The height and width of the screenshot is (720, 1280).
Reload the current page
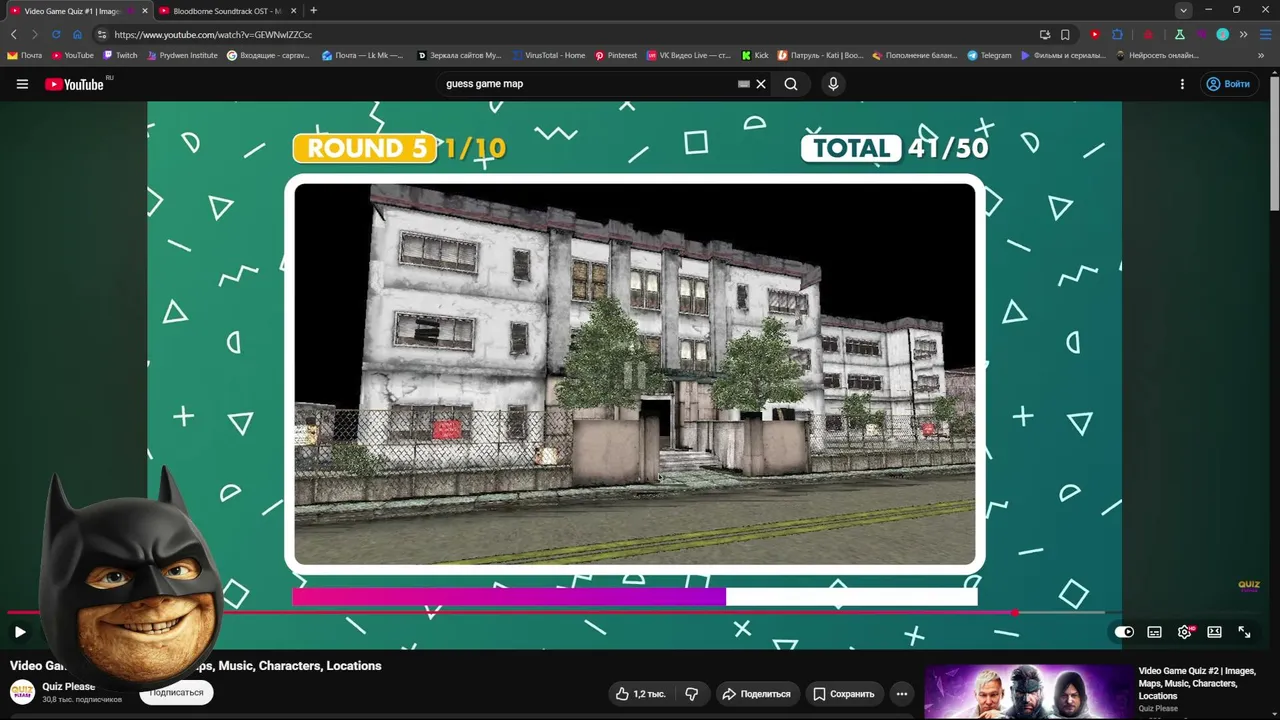56,34
